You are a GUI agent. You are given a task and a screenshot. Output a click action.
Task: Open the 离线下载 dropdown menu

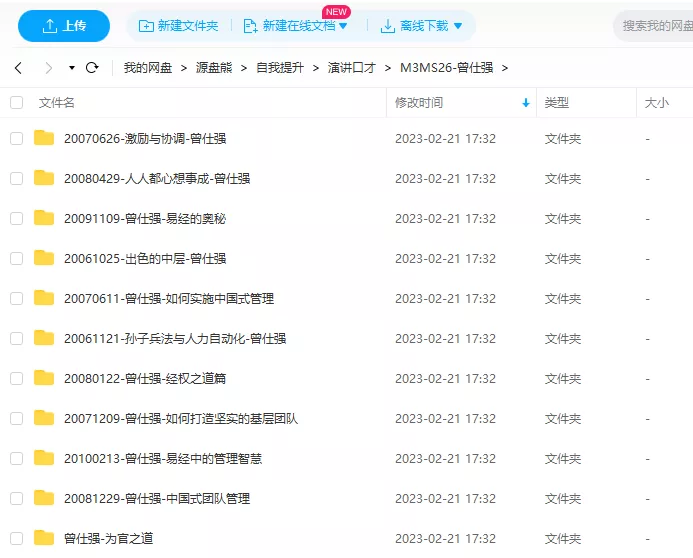click(458, 26)
